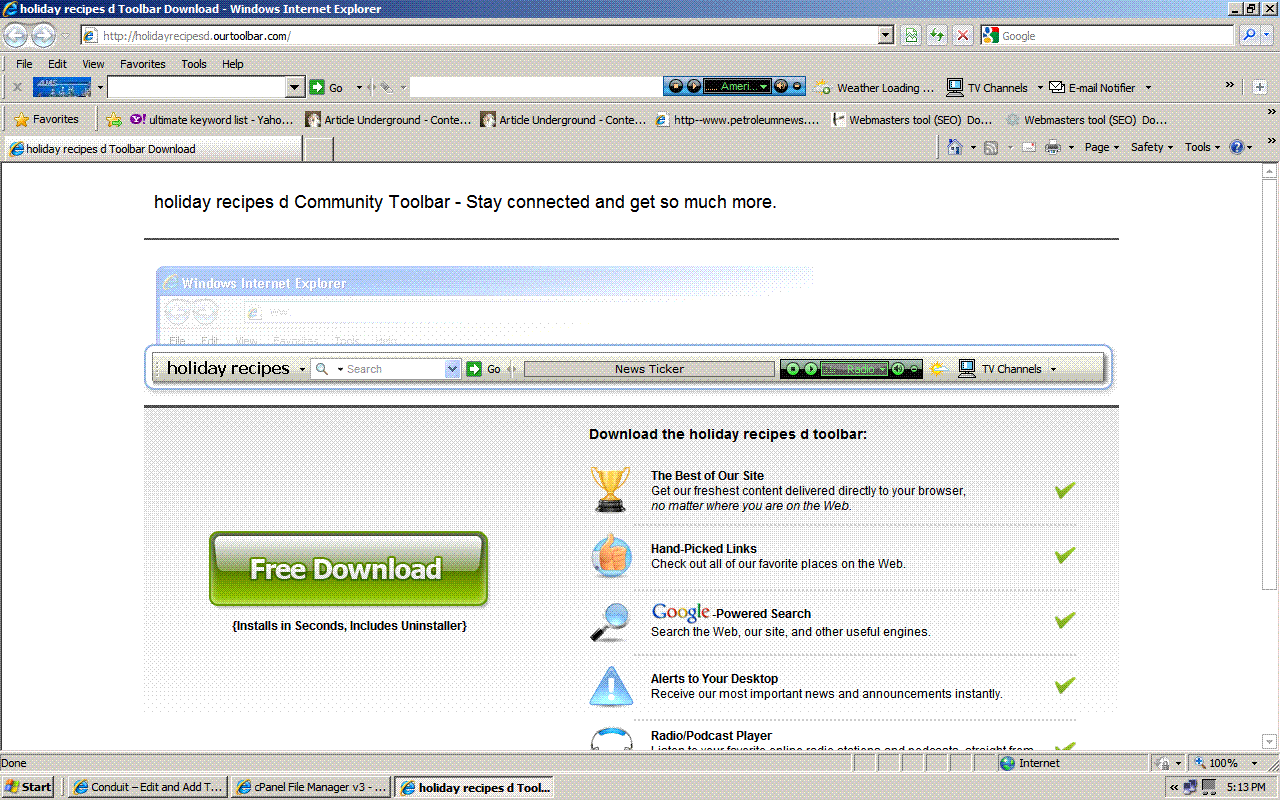Click the Favorites star button
Screen dimensions: 1280x800
coord(46,119)
